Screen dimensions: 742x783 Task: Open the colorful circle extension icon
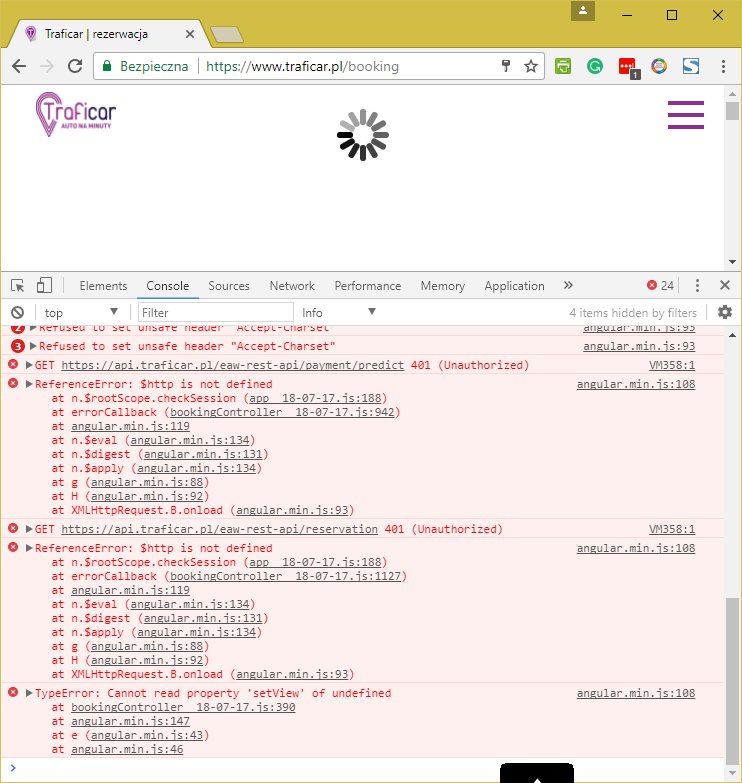coord(659,66)
